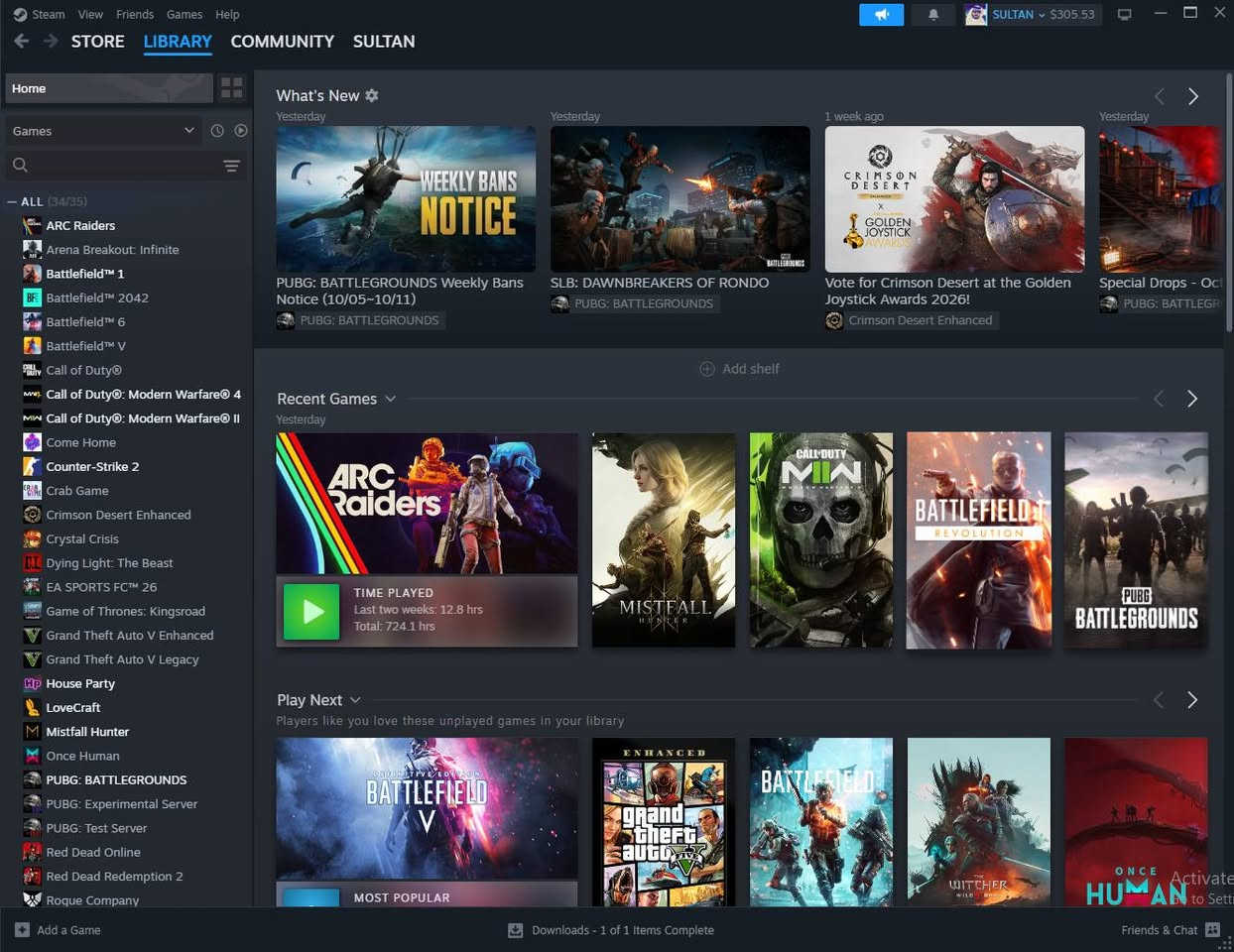Expand the Recent Games shelf dropdown
1234x952 pixels.
coord(390,399)
